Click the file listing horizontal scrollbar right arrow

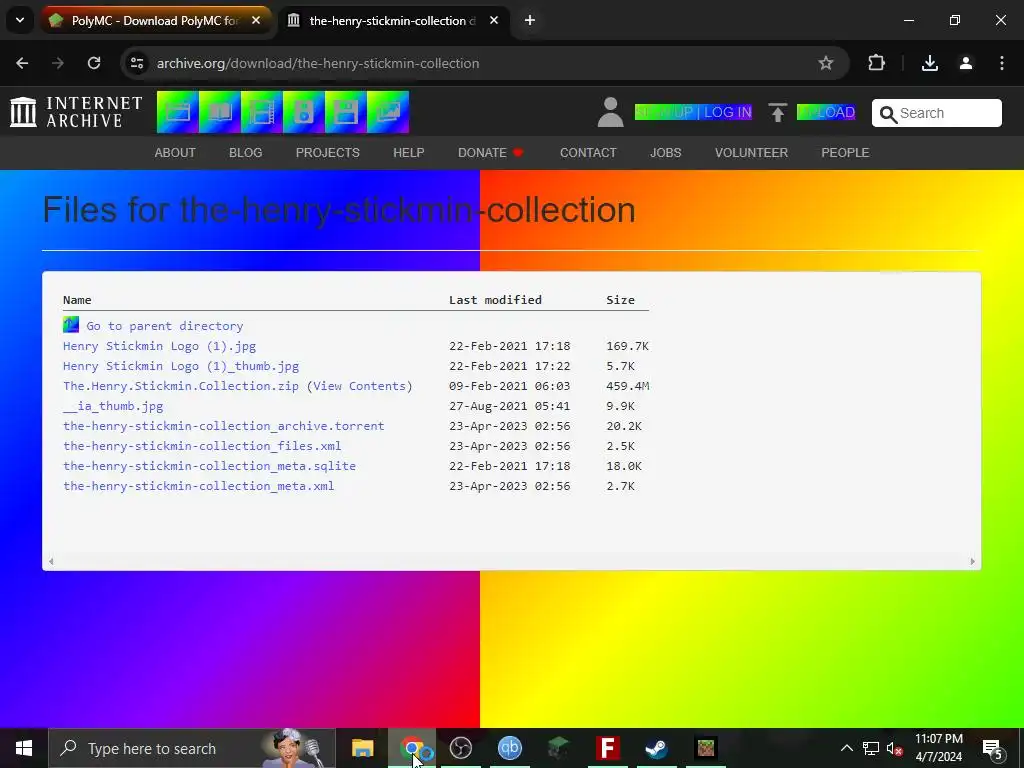coord(972,561)
